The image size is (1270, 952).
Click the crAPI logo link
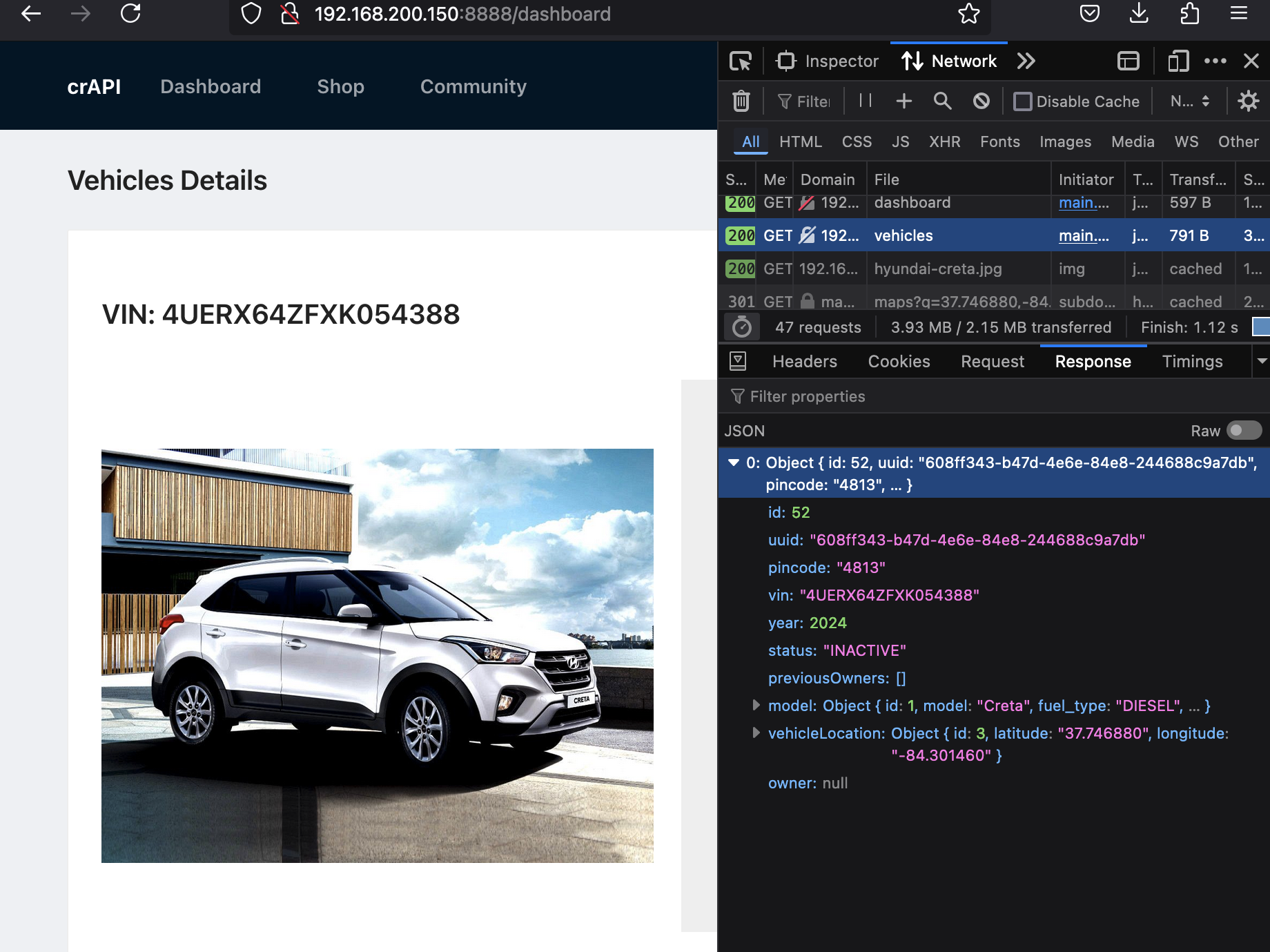[94, 86]
